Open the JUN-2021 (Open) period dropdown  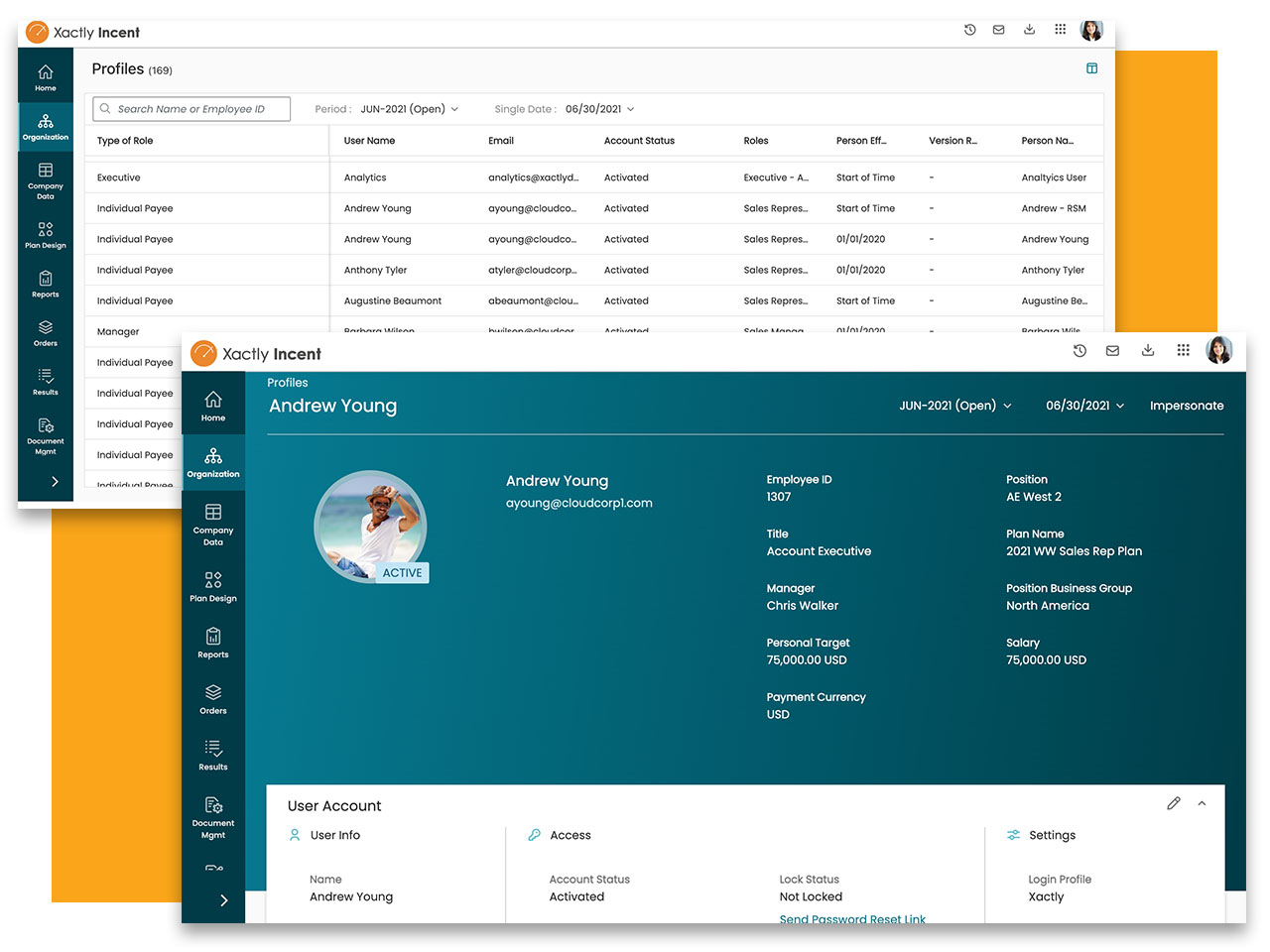pyautogui.click(x=954, y=406)
